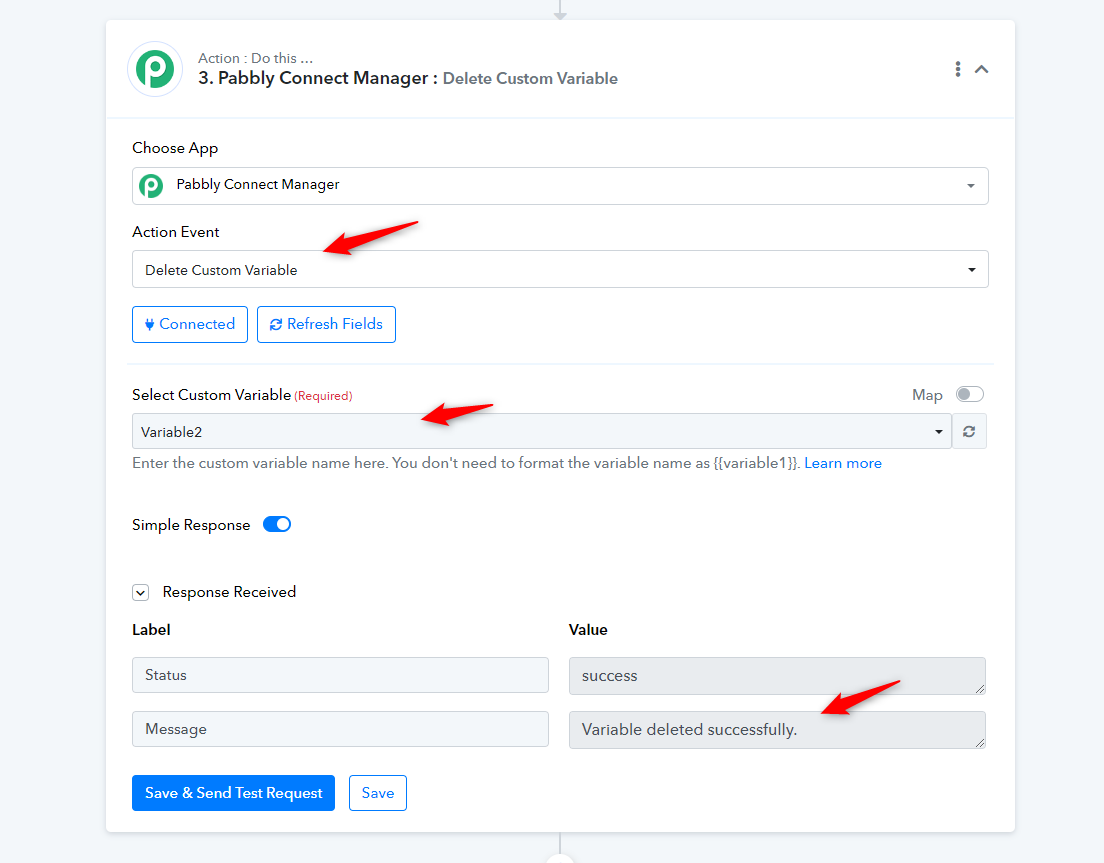This screenshot has height=863, width=1104.
Task: Click Save & Send Test Request
Action: (233, 793)
